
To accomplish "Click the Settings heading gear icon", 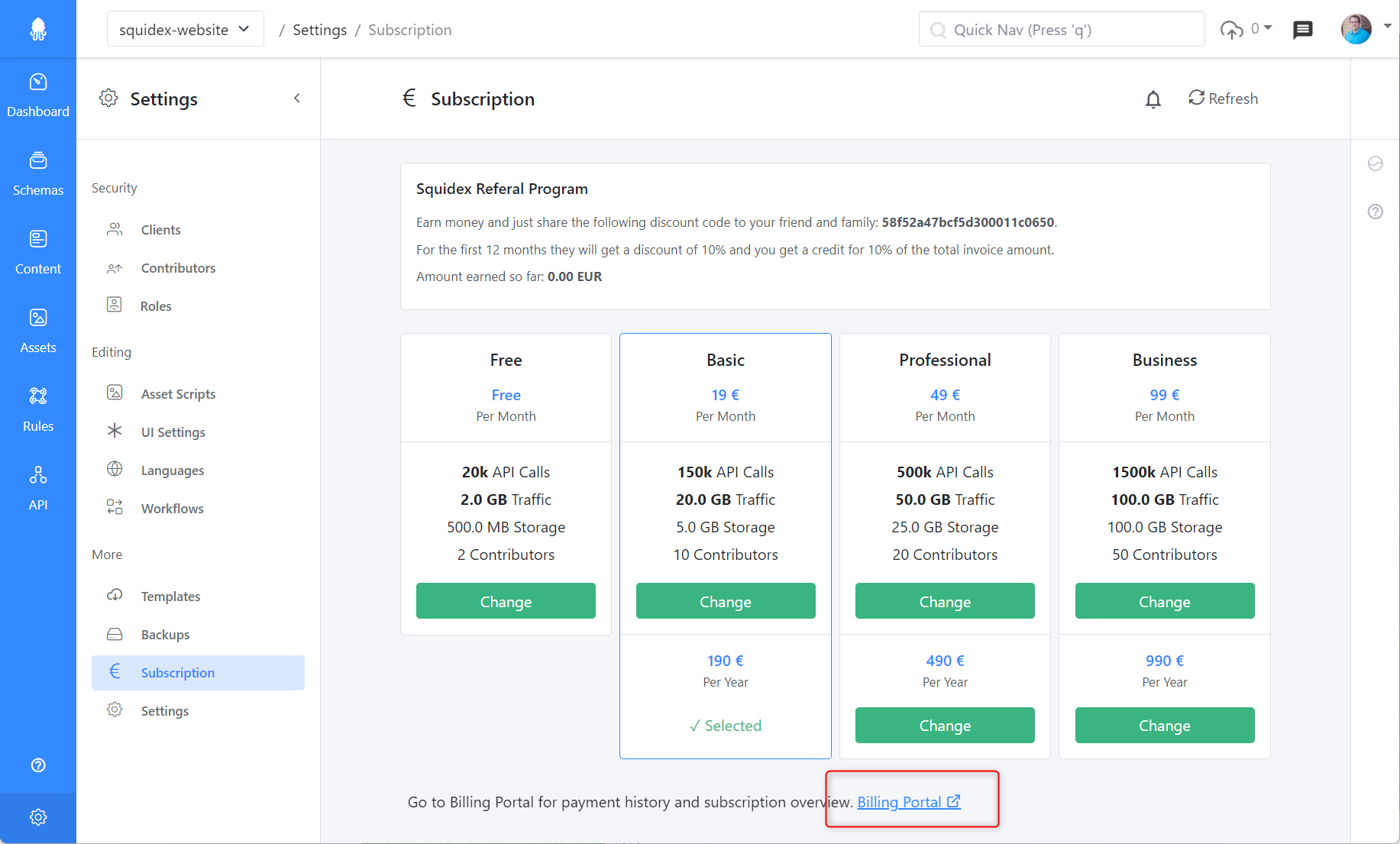I will [x=108, y=98].
